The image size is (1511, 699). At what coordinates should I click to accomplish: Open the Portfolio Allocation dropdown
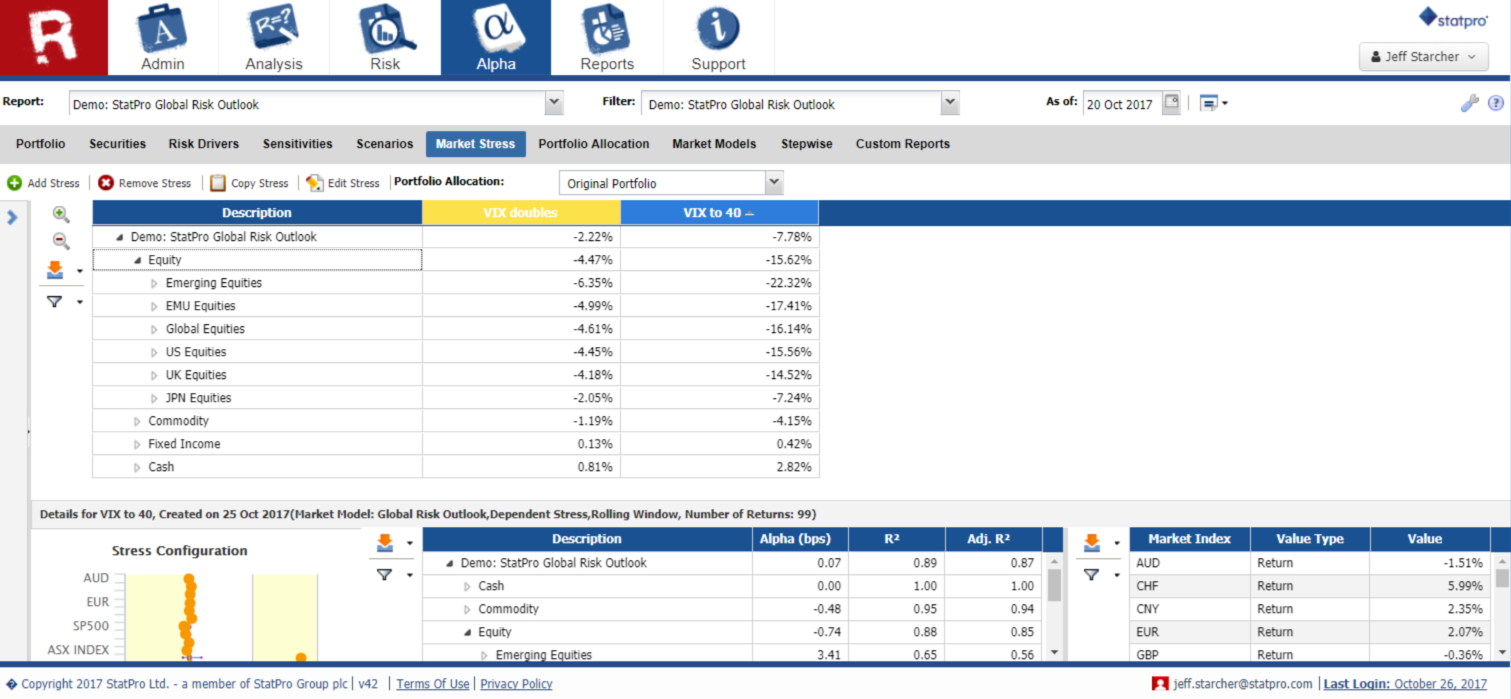772,183
